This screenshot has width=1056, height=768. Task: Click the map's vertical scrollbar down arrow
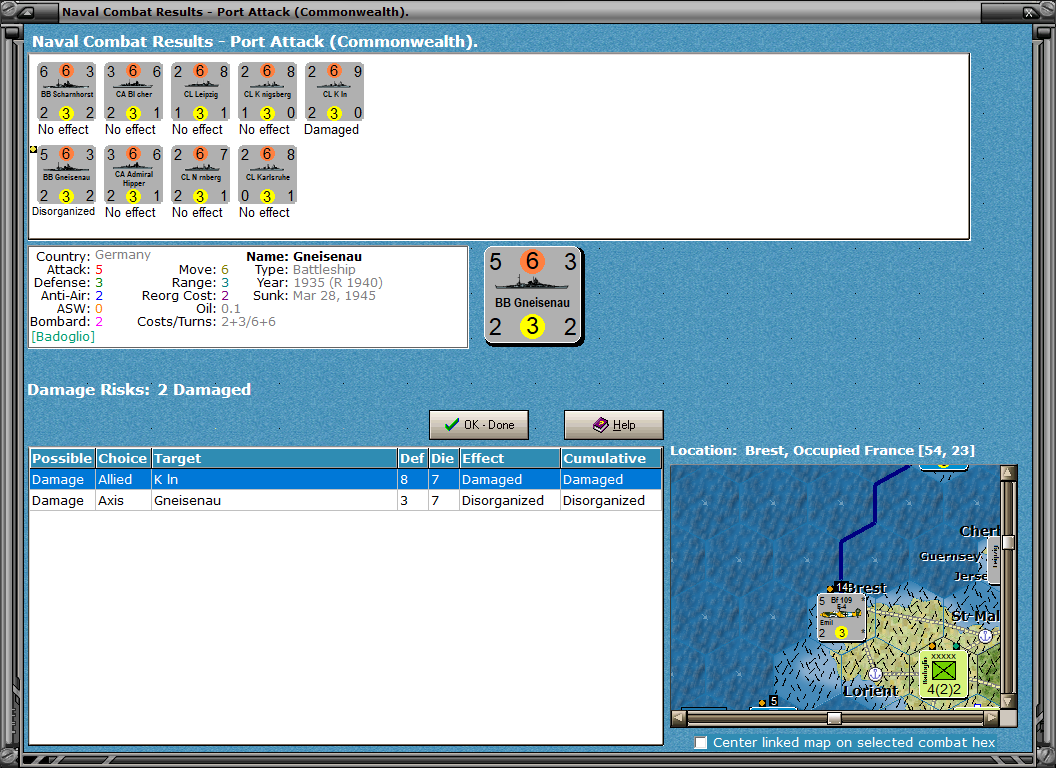1008,701
